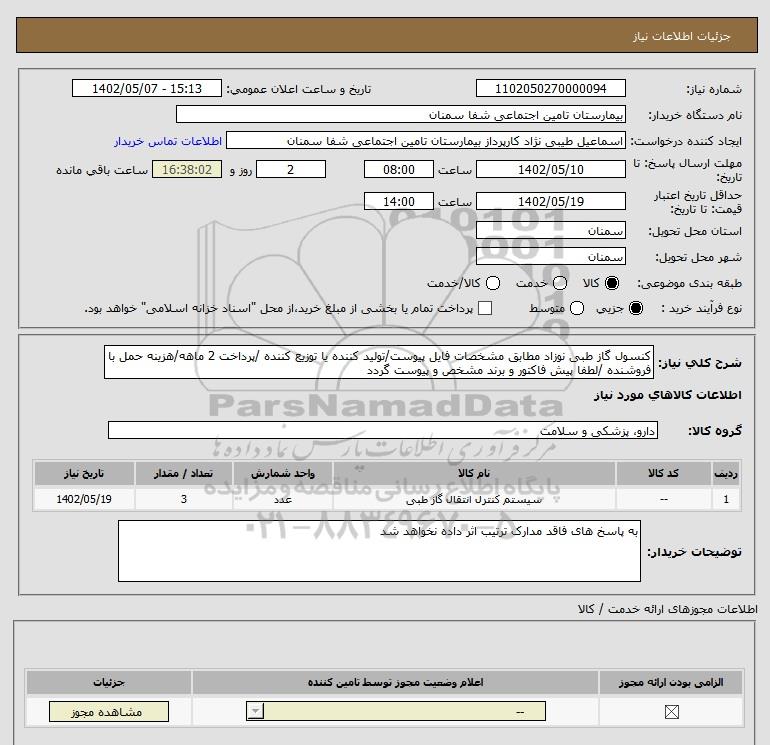Click the اطلاعات کالاهای مورد نیاز heading
Viewport: 770px width, 745px height.
[x=668, y=395]
